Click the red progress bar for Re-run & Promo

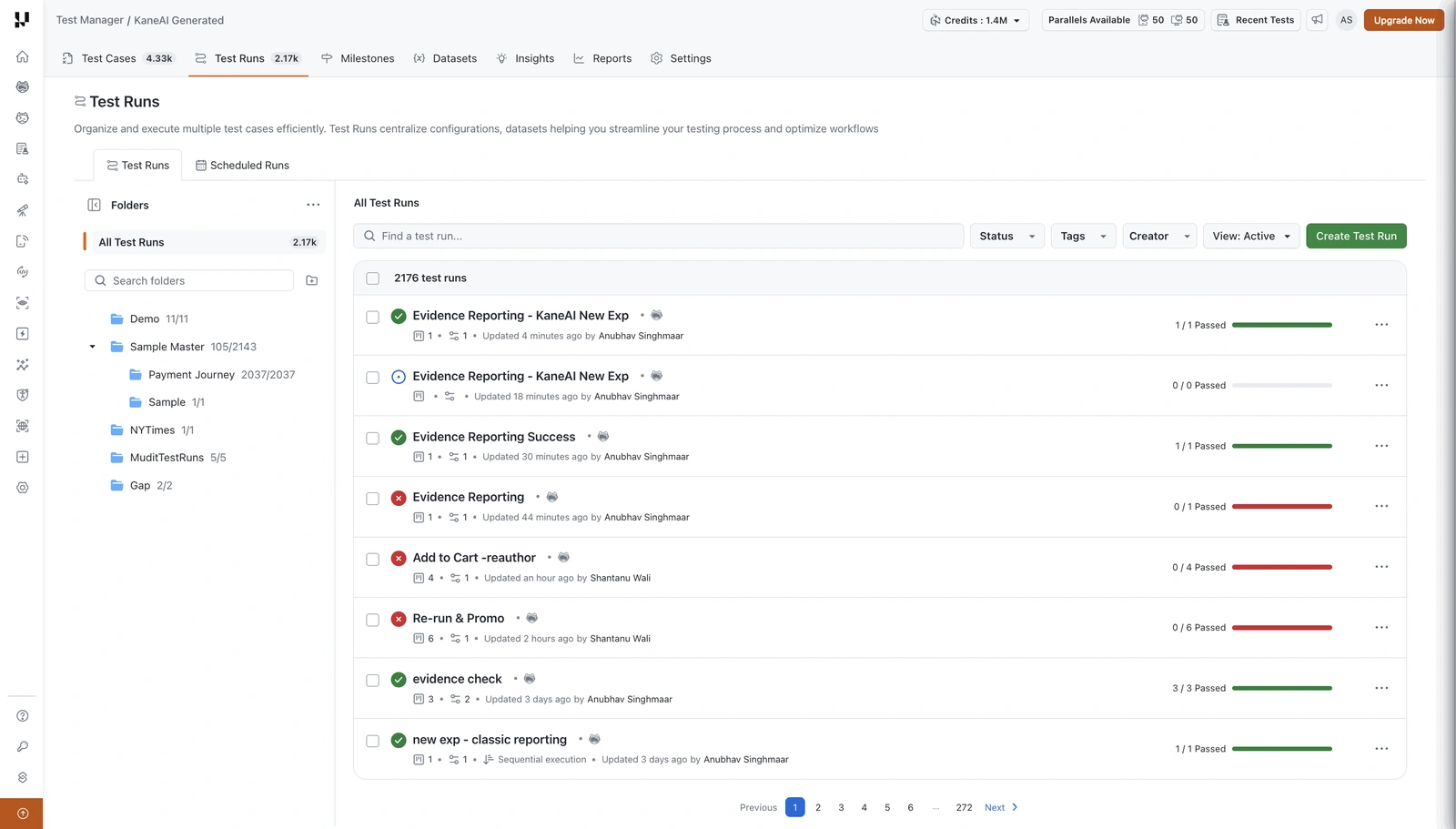tap(1281, 627)
